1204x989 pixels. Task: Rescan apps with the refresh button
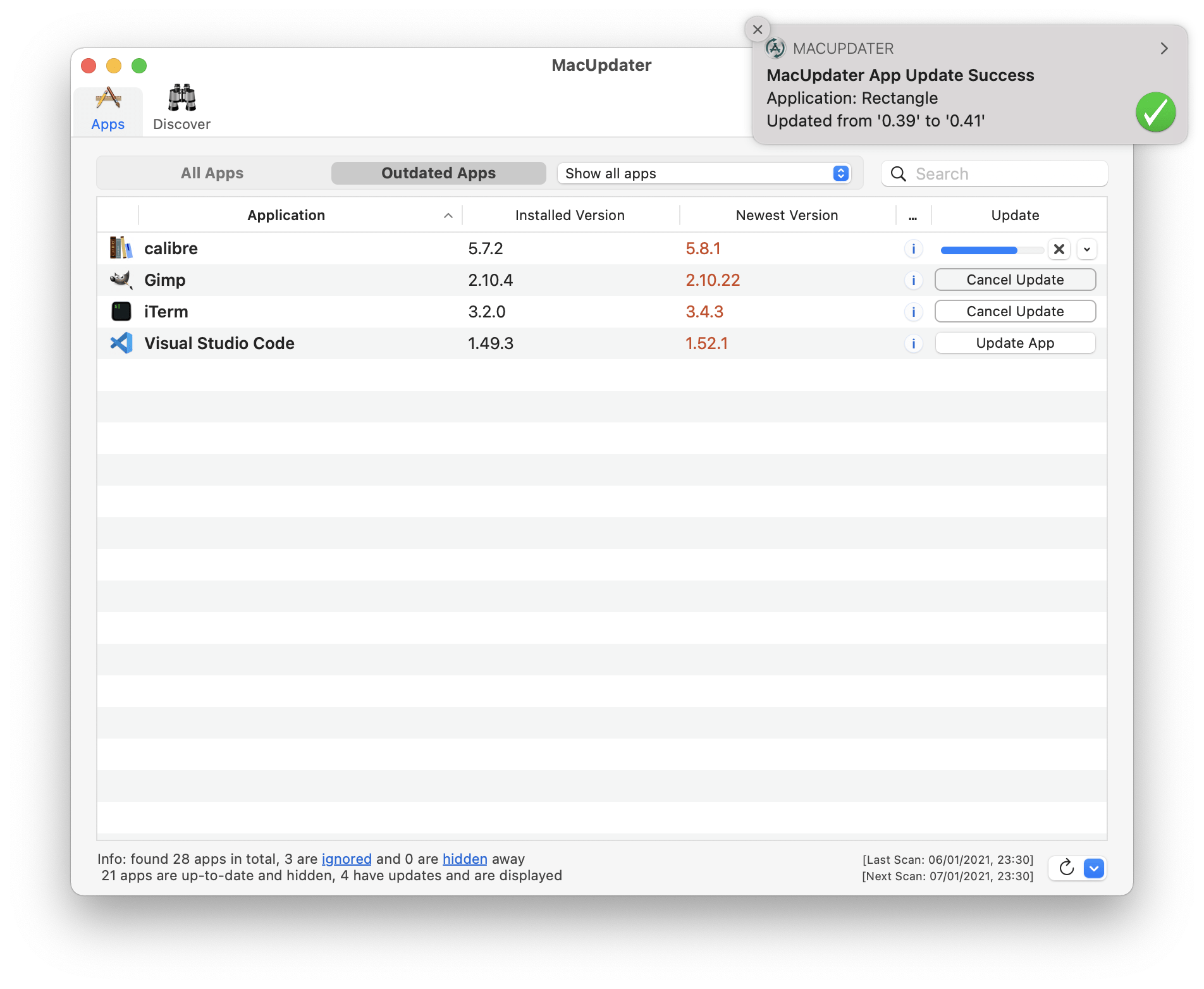click(x=1067, y=868)
